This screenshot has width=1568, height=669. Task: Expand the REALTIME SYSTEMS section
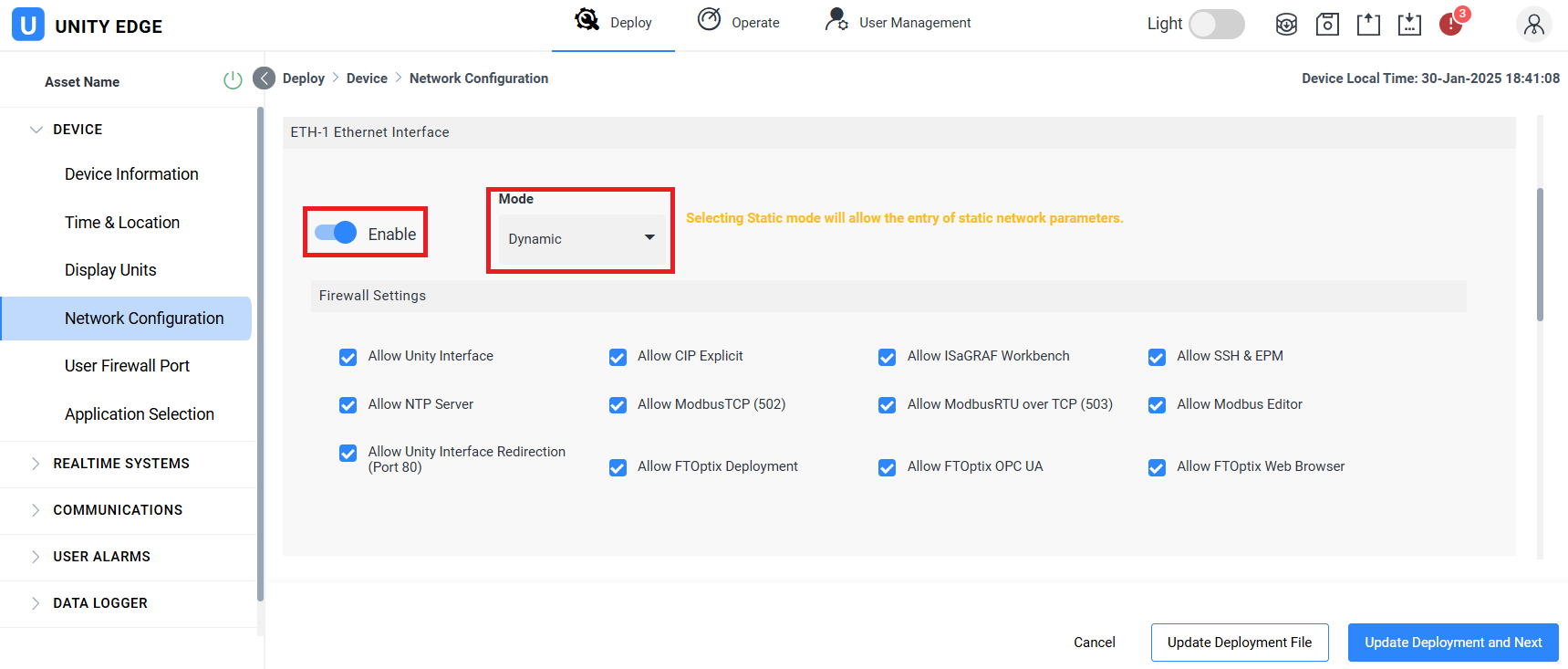pos(36,464)
